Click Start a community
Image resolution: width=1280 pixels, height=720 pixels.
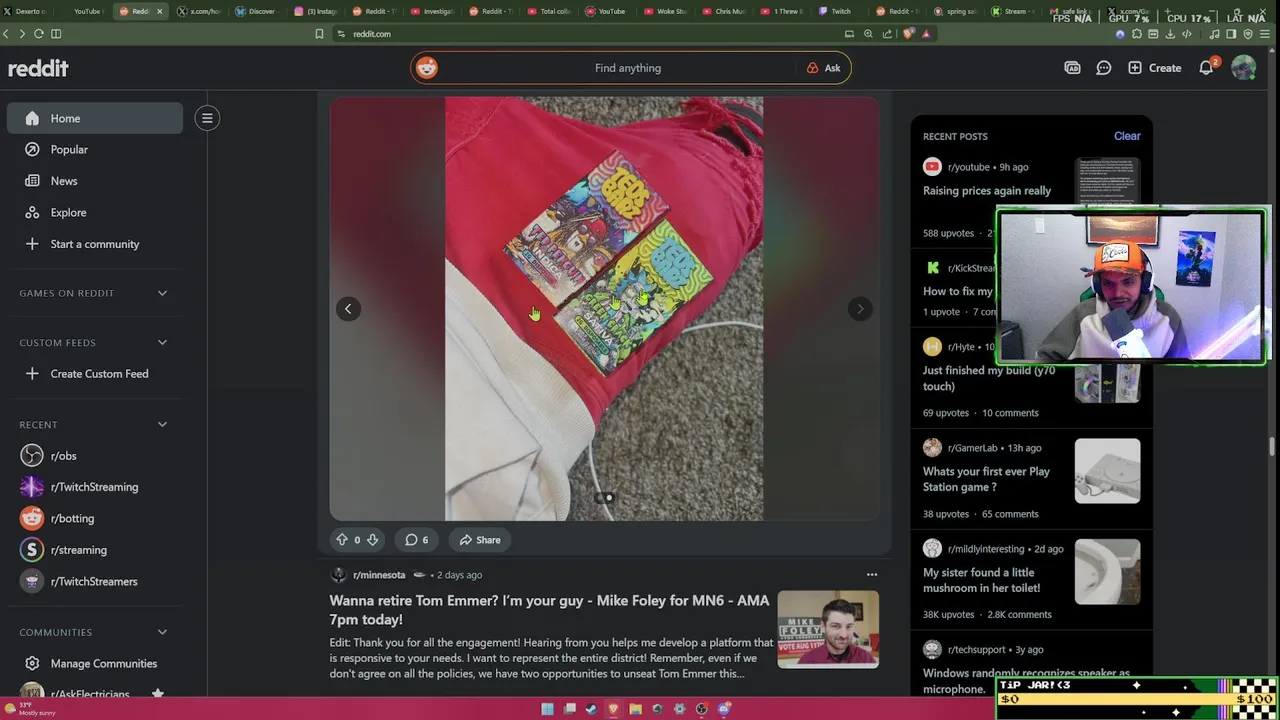click(x=94, y=244)
